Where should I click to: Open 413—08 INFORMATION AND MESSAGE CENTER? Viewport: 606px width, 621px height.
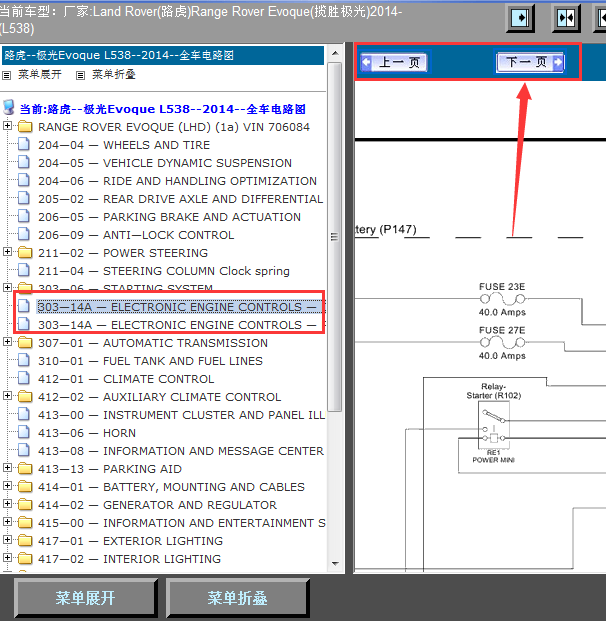tap(181, 451)
